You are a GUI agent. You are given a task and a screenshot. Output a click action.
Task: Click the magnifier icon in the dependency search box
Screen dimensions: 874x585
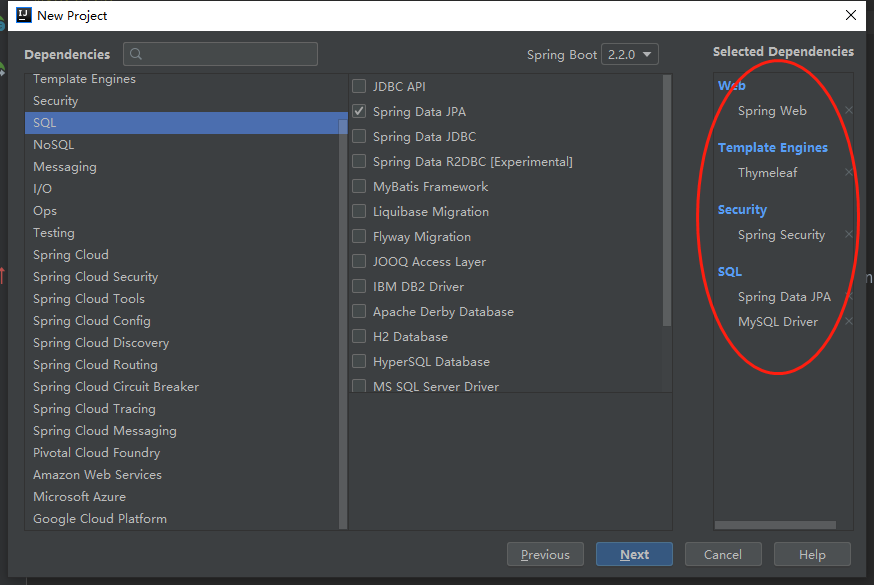(x=135, y=54)
